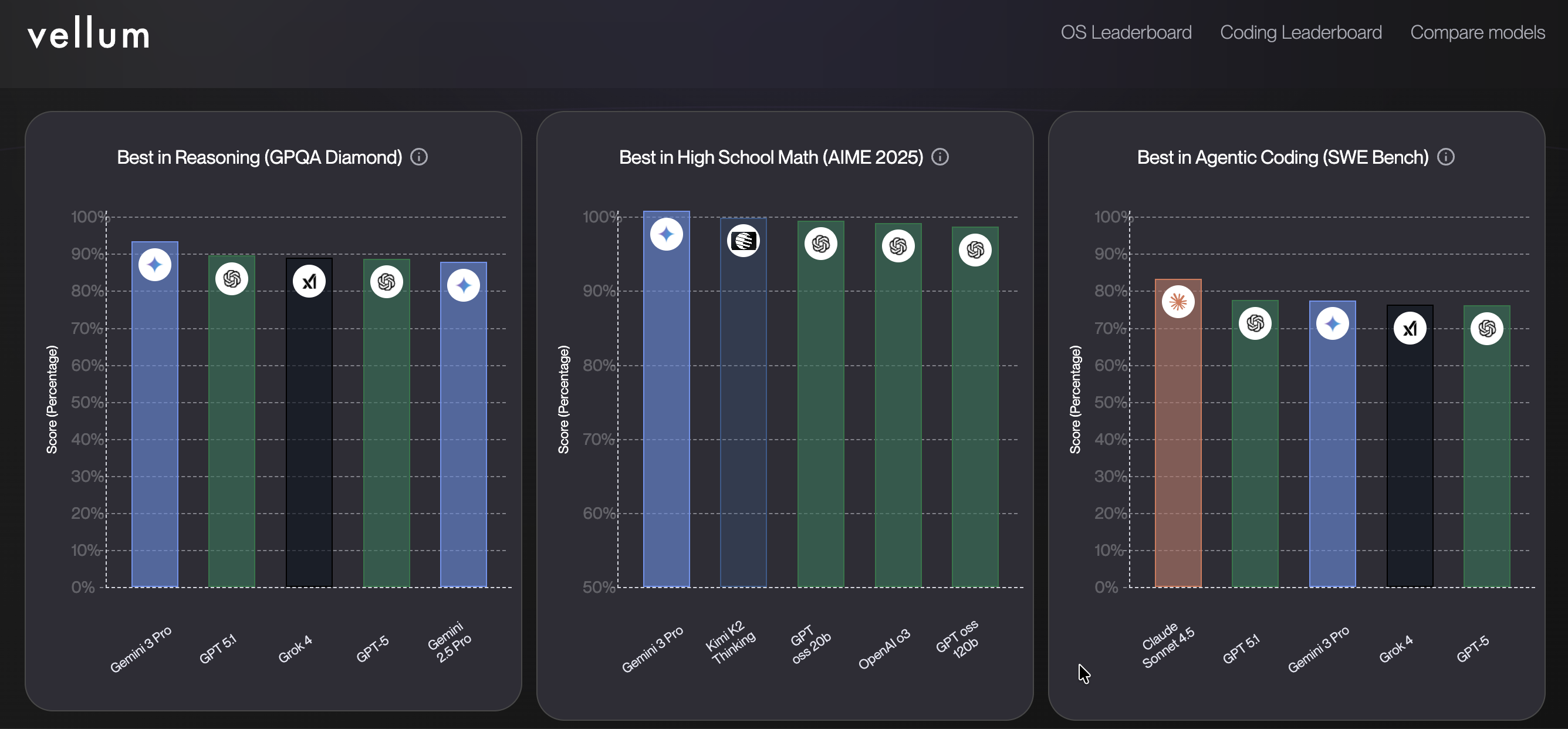Click the OpenAI logo on the OpenAI o3 bar
Viewport: 1568px width, 729px height.
898,246
